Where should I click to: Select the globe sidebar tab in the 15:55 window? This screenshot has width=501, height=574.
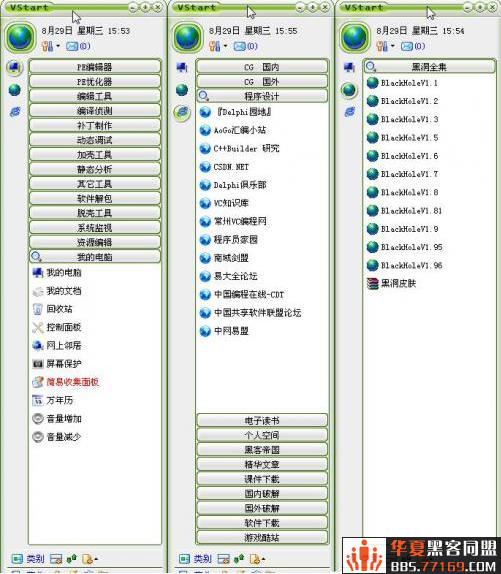[x=182, y=90]
